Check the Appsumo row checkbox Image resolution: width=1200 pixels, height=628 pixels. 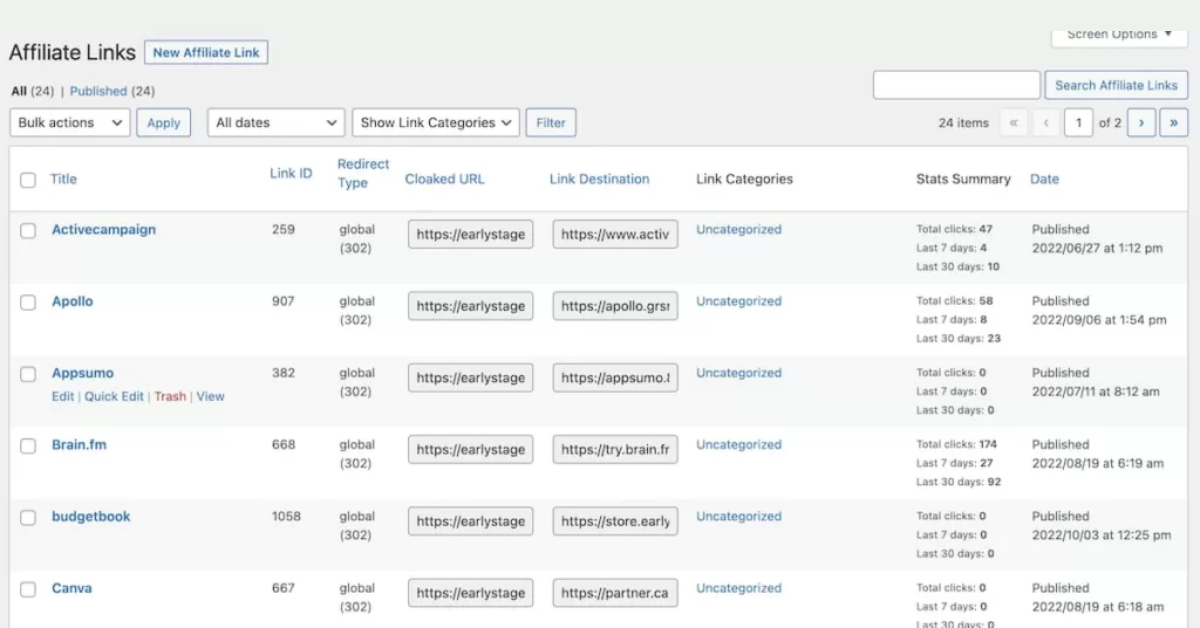28,374
